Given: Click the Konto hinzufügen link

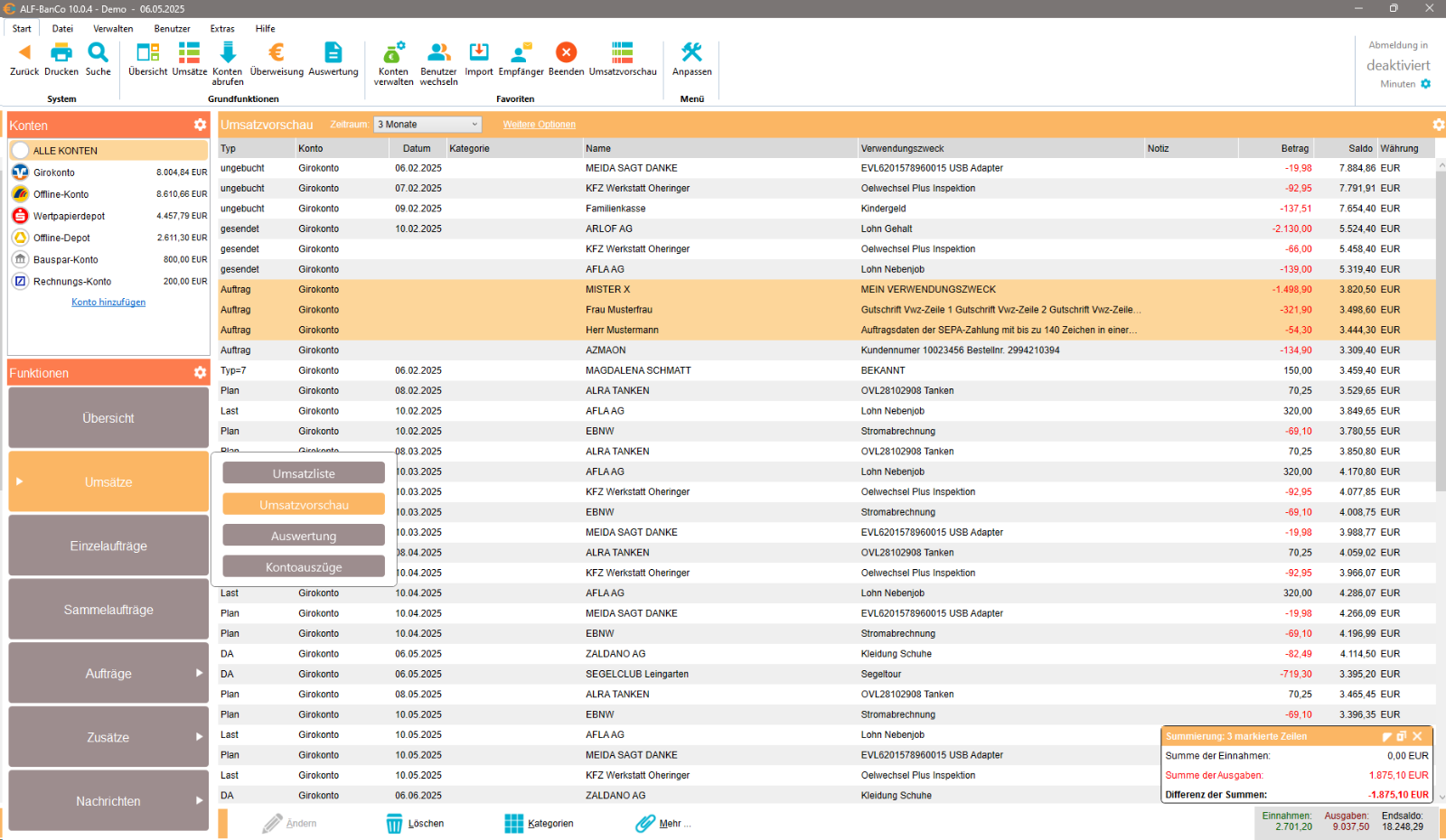Looking at the screenshot, I should (x=108, y=303).
